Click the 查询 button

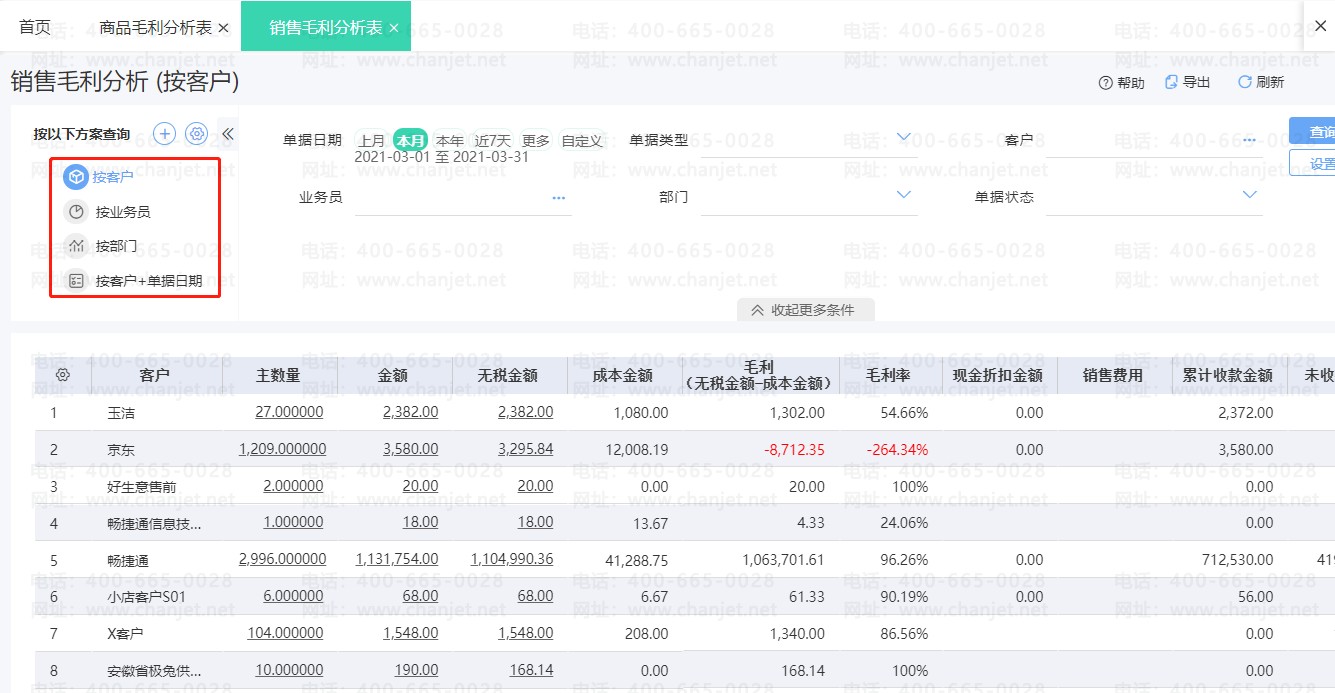tap(1312, 132)
